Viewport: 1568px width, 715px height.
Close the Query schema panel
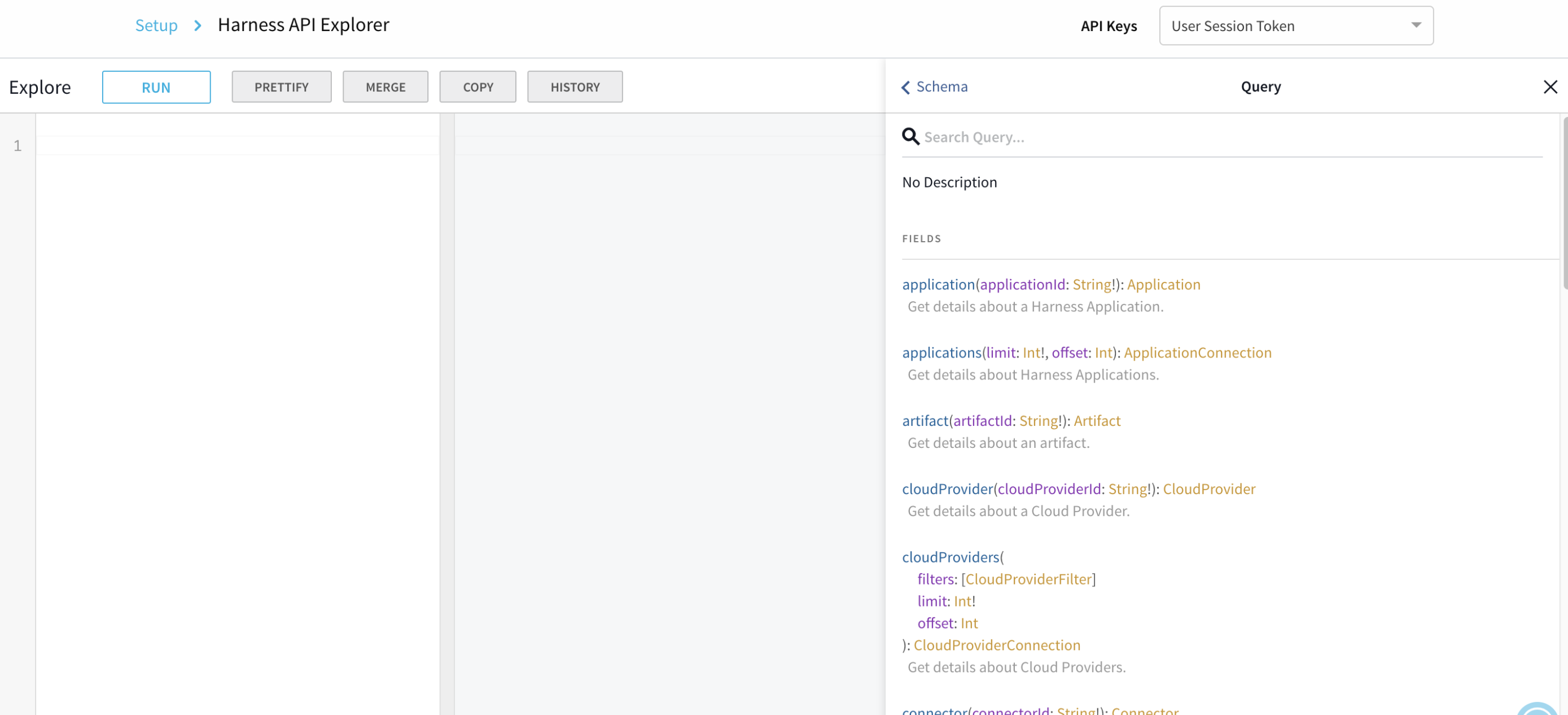[1550, 86]
